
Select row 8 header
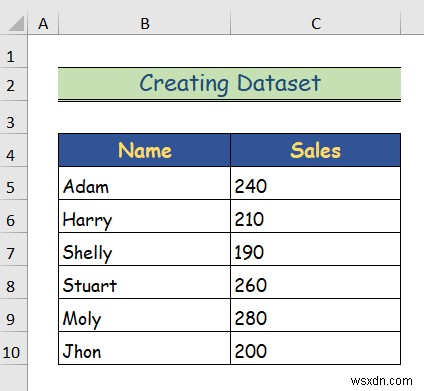coord(13,282)
